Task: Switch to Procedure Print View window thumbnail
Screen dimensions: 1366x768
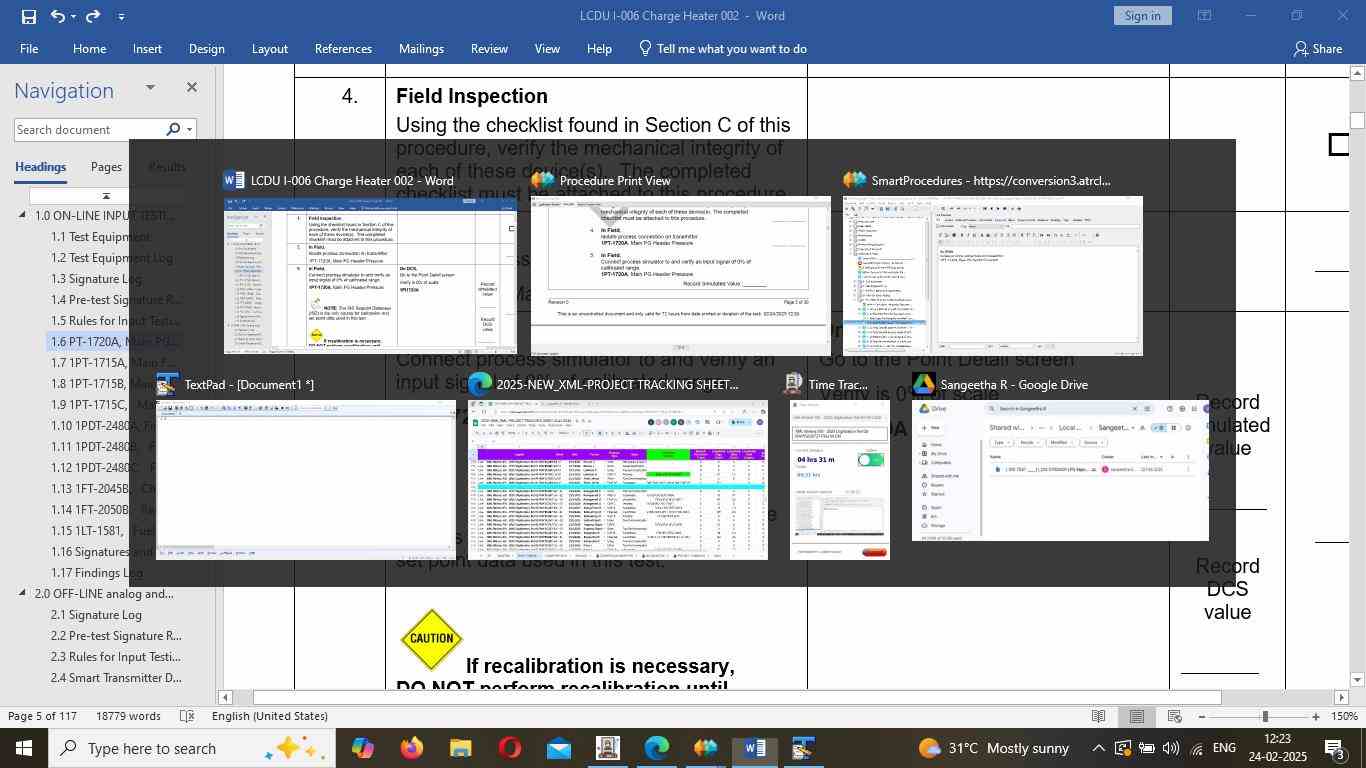Action: tap(680, 275)
